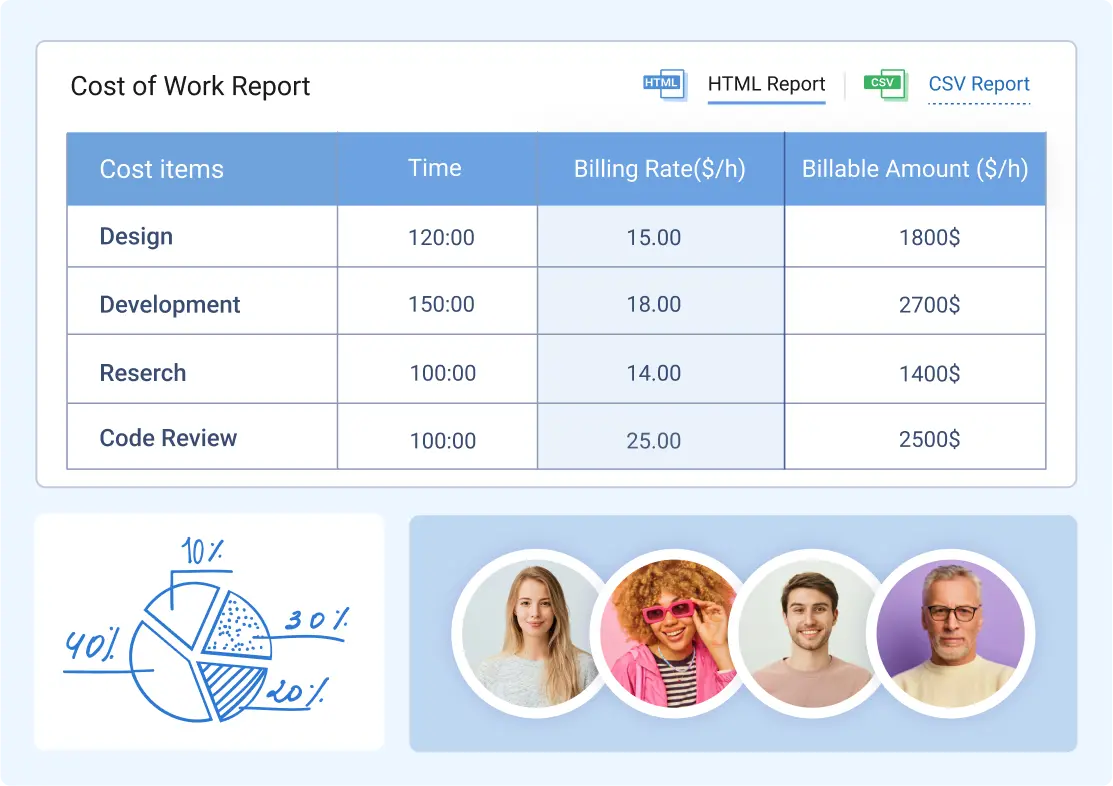The image size is (1113, 786).
Task: Click the Code Review row label
Action: click(x=168, y=438)
